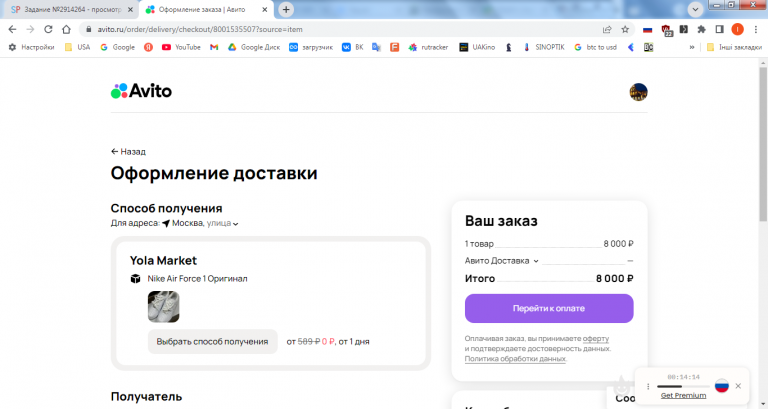Click the Get Premium link
The width and height of the screenshot is (768, 409).
coord(683,395)
